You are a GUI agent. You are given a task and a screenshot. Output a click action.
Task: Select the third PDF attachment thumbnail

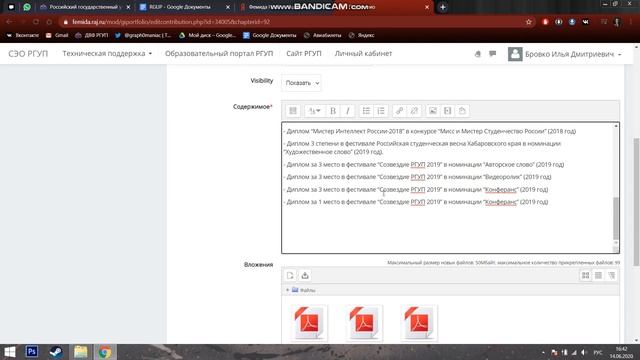point(419,323)
